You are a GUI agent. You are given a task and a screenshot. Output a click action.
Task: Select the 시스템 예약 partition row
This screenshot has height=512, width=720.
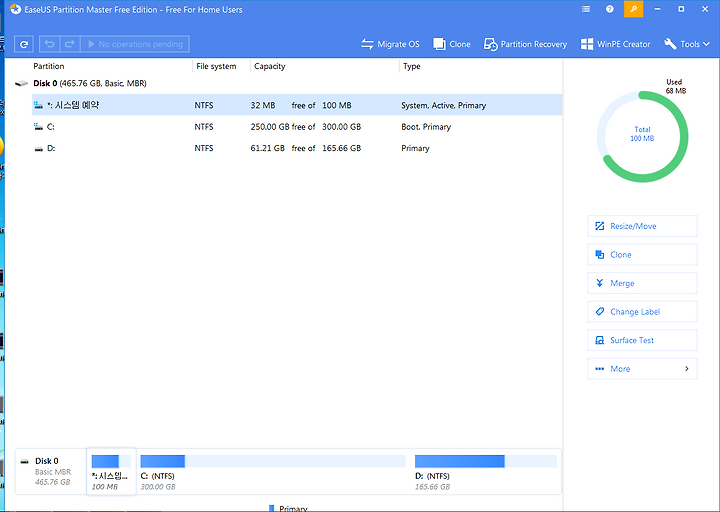(x=297, y=105)
